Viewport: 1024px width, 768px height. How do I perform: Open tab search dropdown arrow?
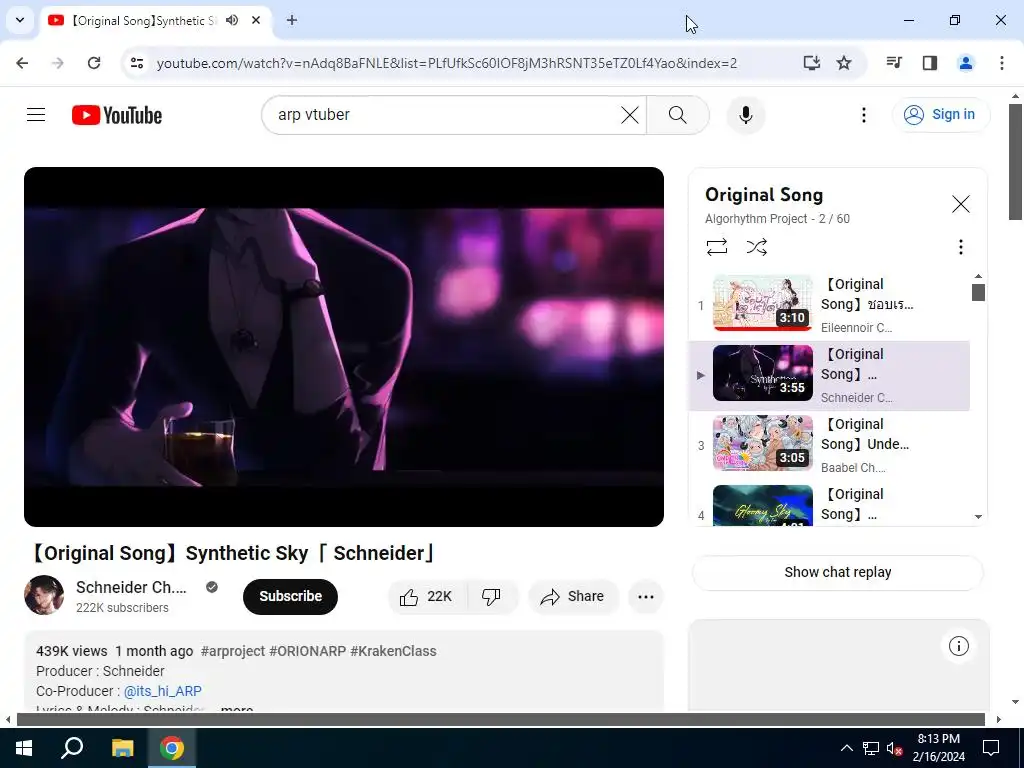[20, 20]
